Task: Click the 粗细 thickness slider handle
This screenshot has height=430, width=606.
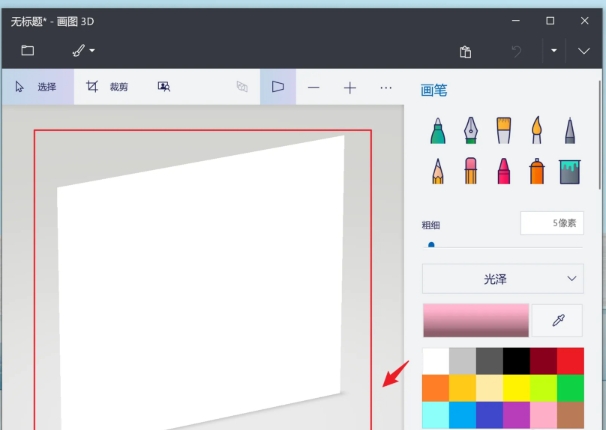Action: pyautogui.click(x=431, y=245)
